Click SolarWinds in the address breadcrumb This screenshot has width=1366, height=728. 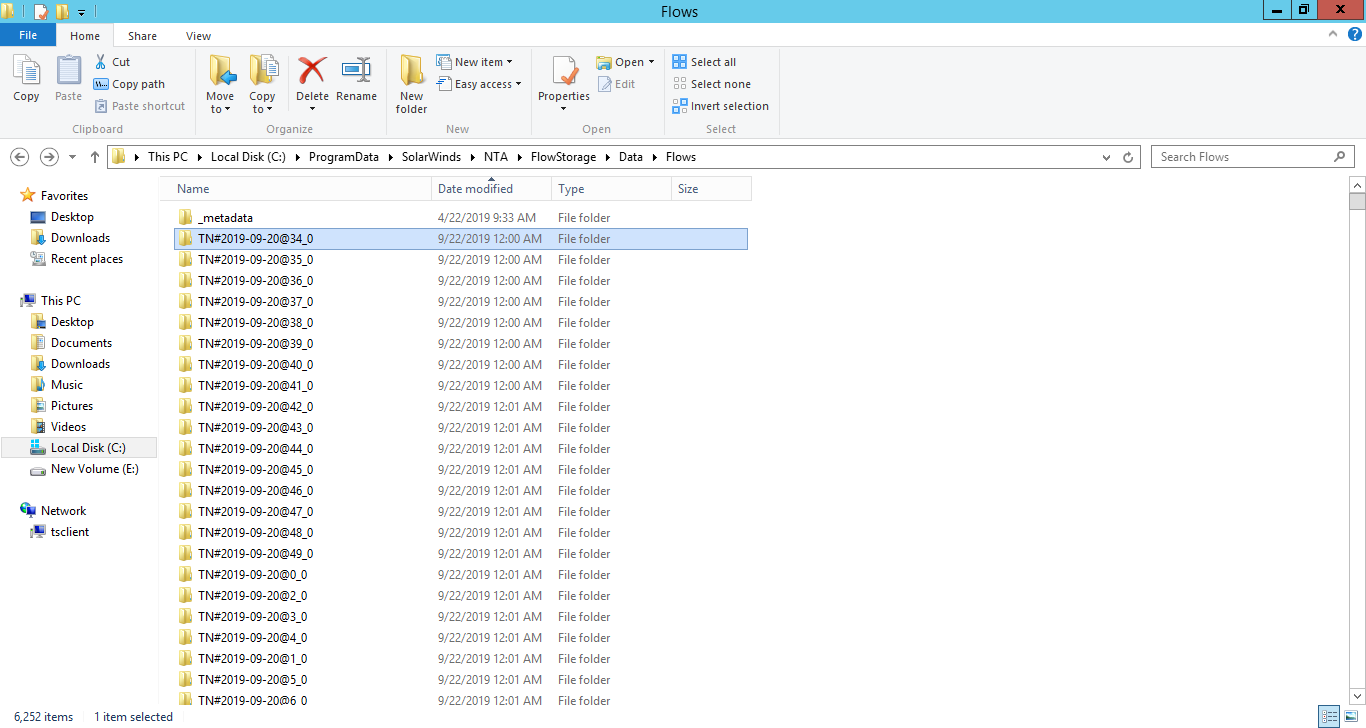click(x=429, y=157)
